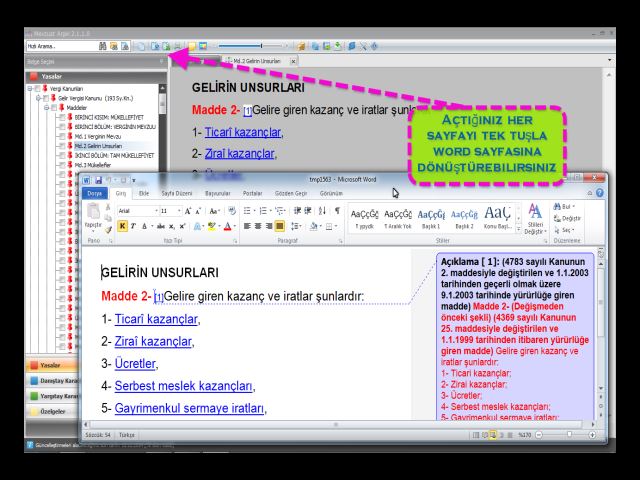640x480 pixels.
Task: Apply the Başlık 1 style thumbnail
Action: pyautogui.click(x=431, y=219)
